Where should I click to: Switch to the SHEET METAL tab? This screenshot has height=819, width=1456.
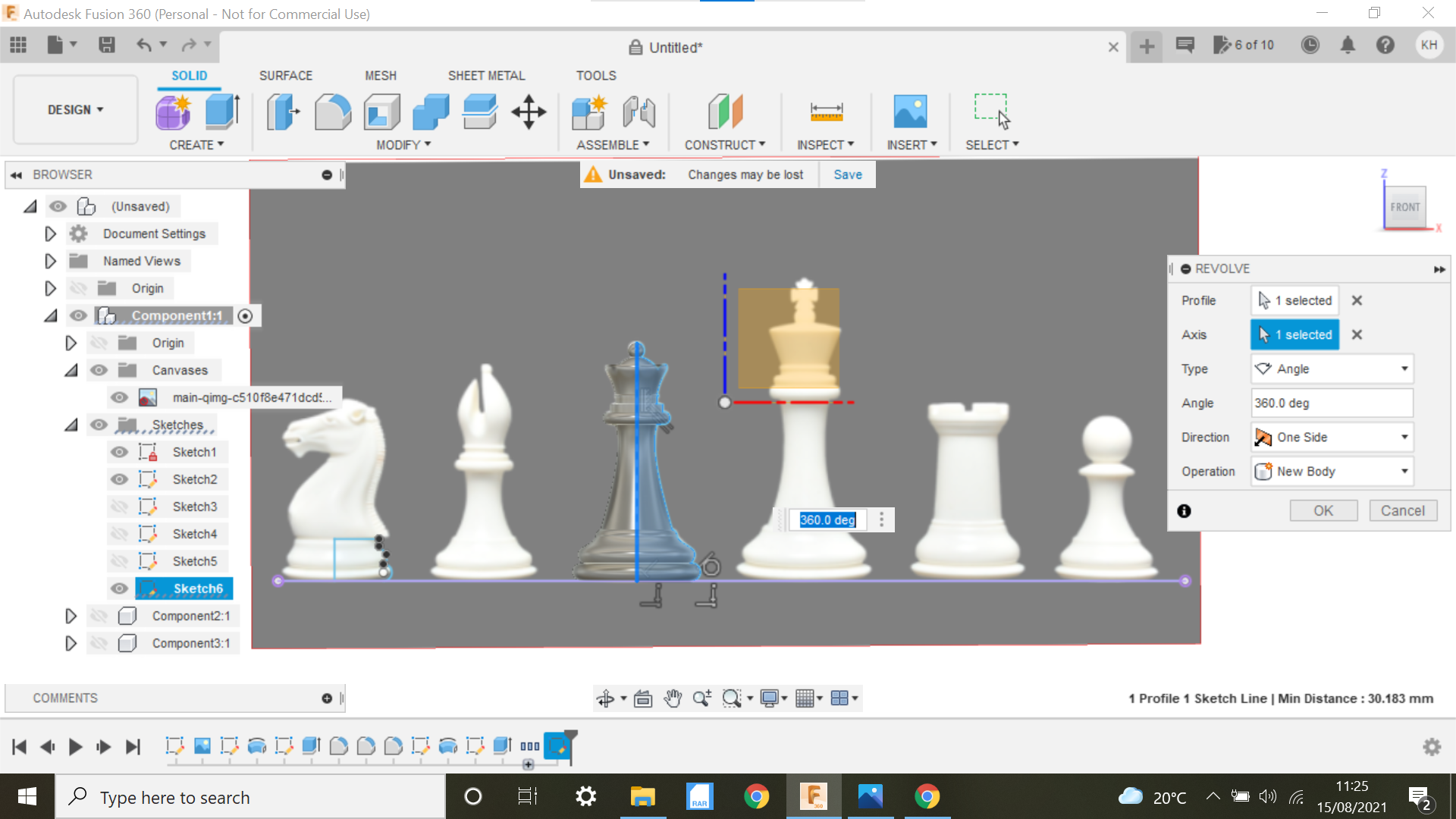click(486, 75)
